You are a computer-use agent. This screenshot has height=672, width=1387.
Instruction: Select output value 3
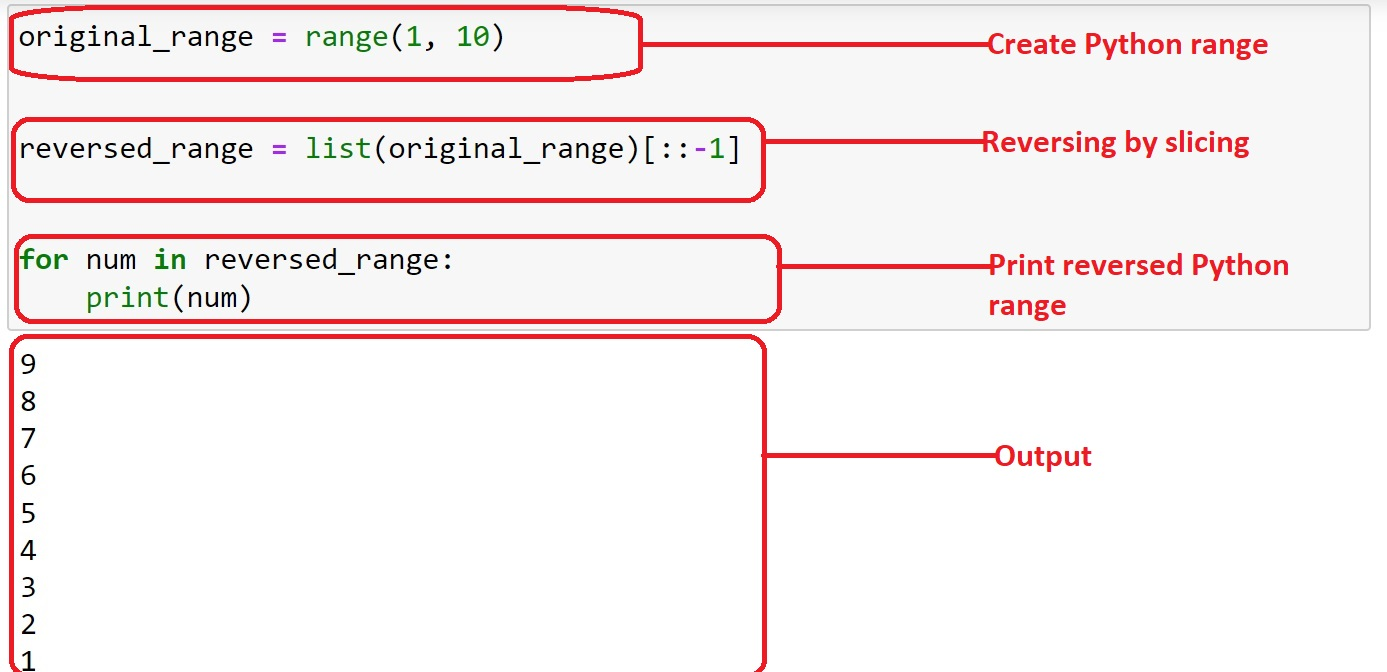(28, 588)
